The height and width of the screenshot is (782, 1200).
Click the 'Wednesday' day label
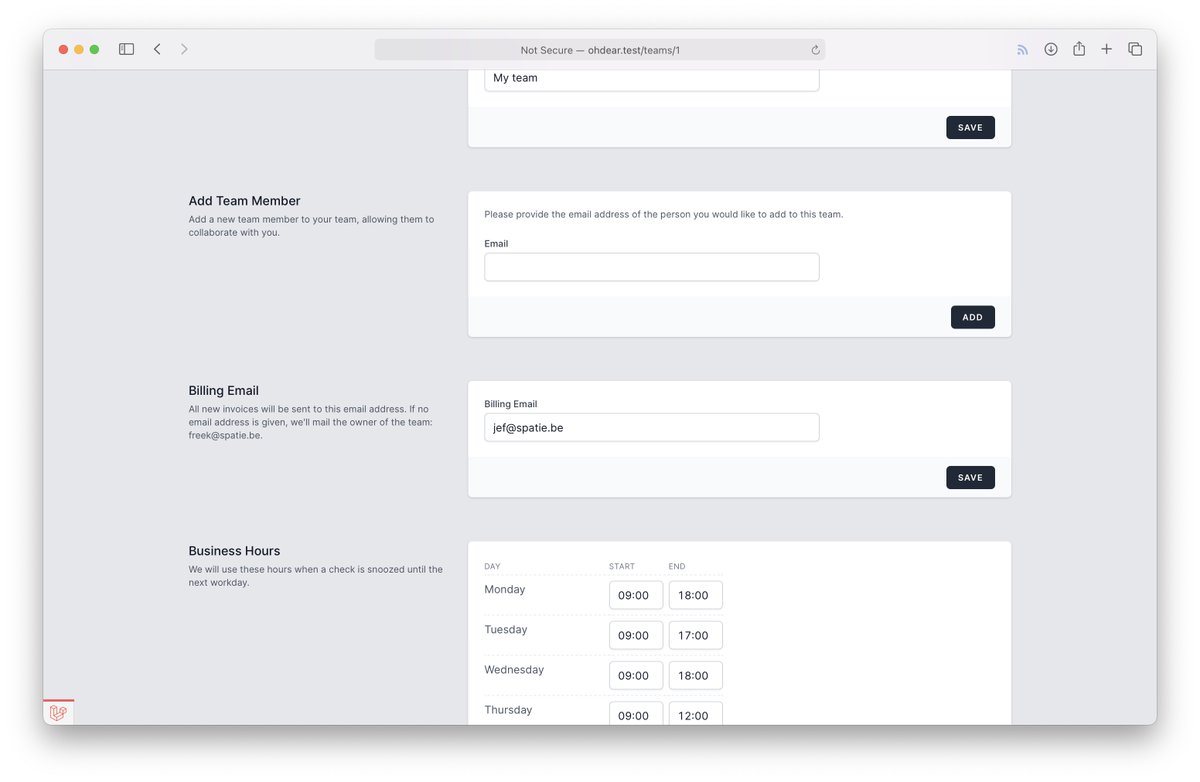click(x=514, y=670)
